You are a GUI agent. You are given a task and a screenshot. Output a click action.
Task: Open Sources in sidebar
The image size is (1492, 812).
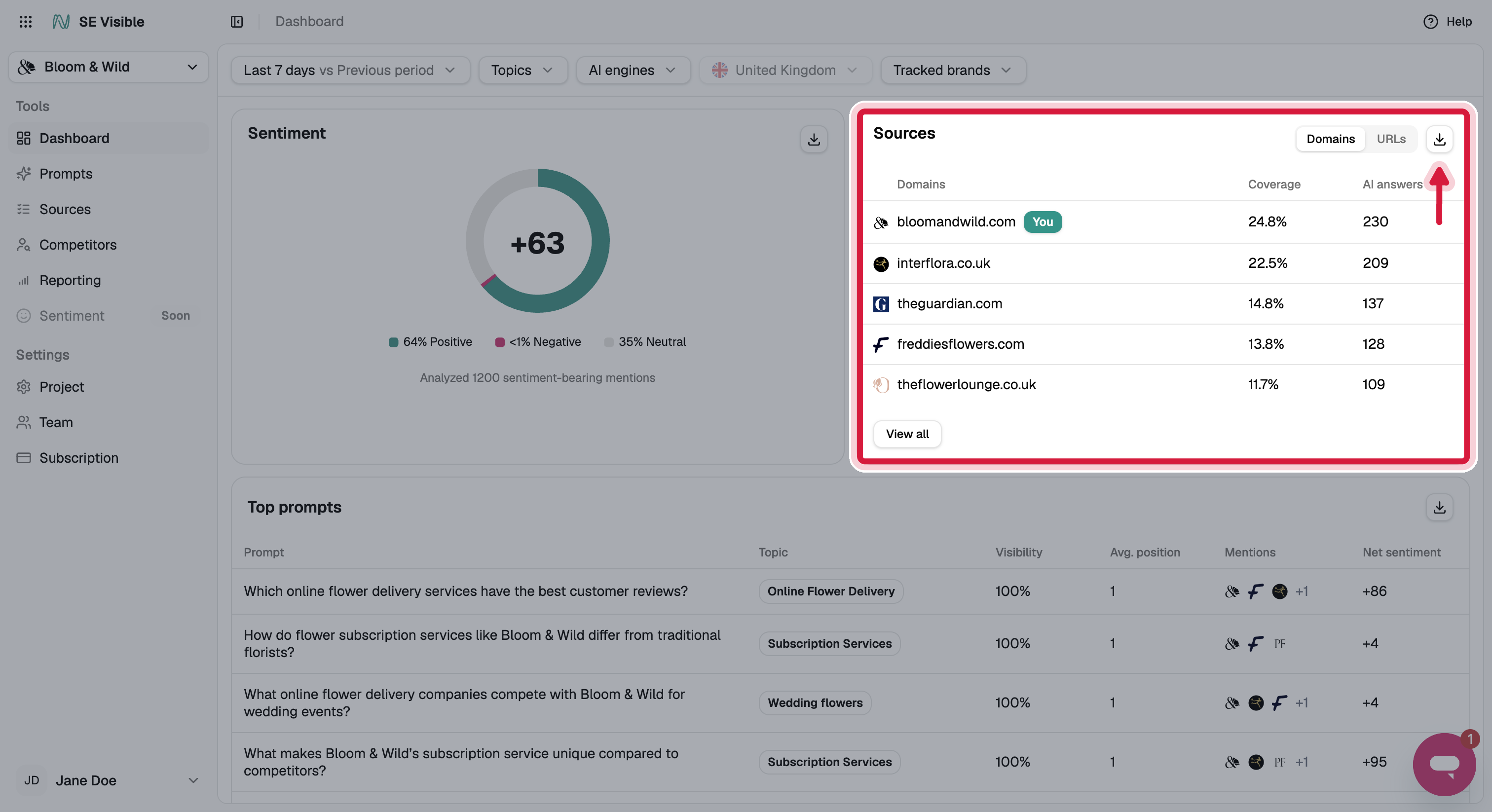tap(109, 209)
